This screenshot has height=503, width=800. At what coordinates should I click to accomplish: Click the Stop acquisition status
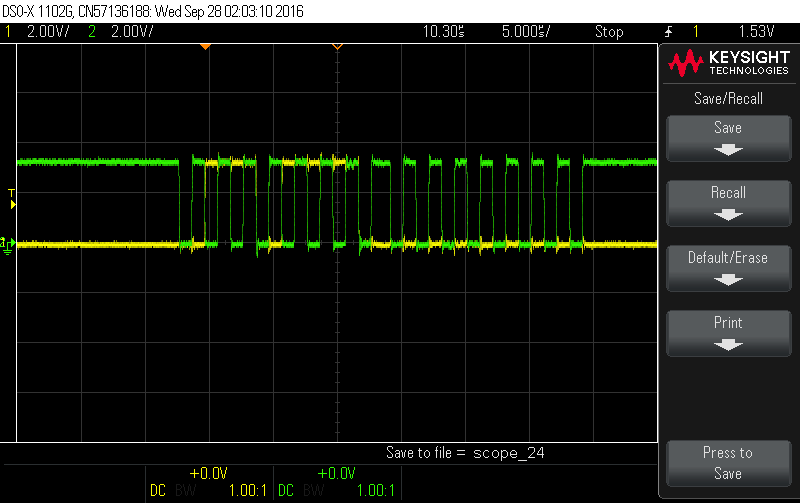point(609,32)
